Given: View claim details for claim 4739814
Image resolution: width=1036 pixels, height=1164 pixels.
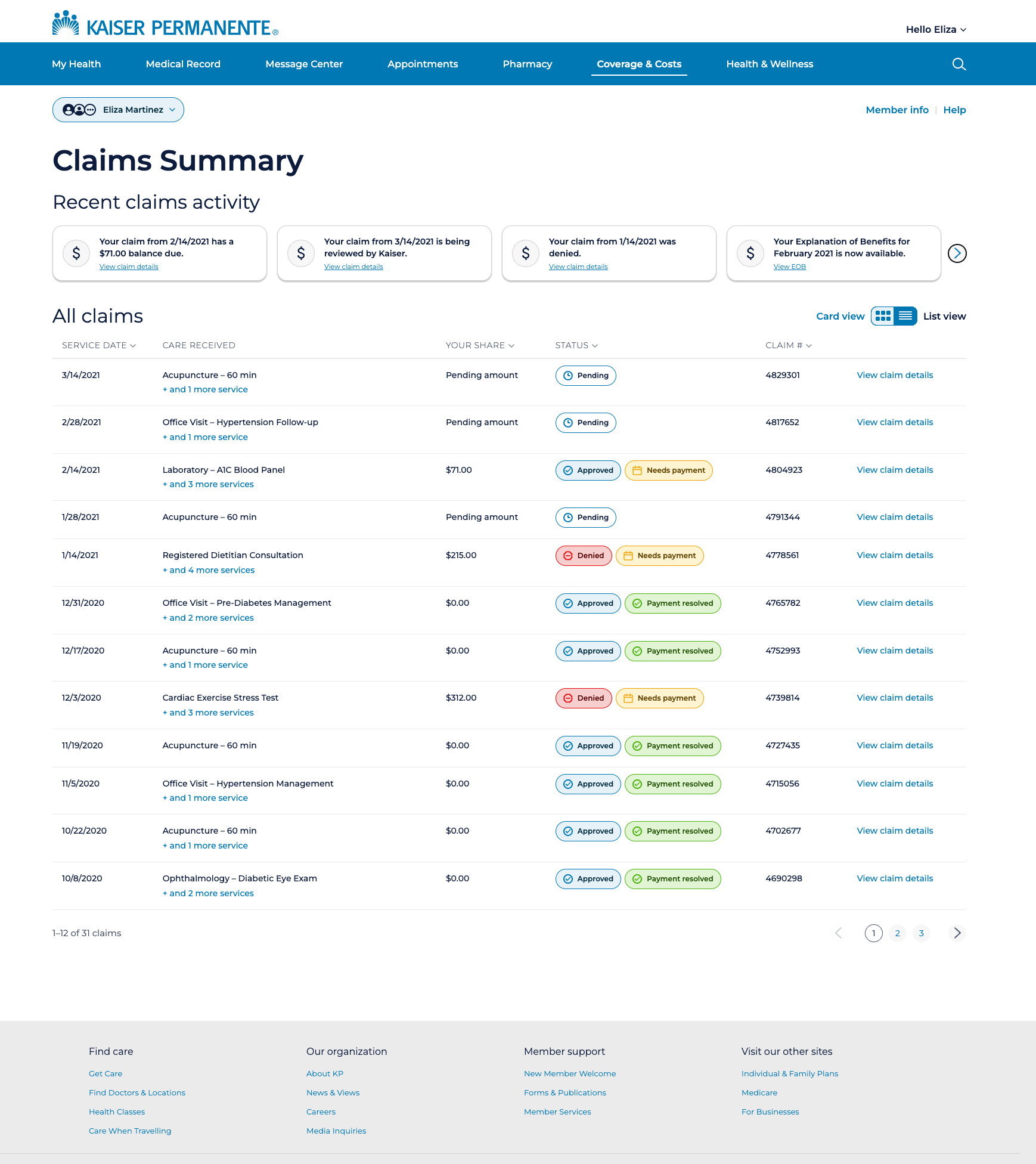Looking at the screenshot, I should (x=895, y=698).
